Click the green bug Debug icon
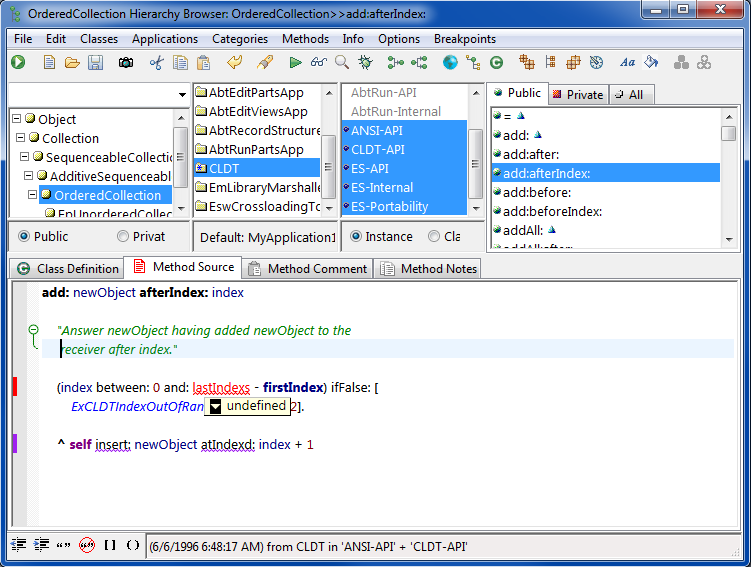The image size is (751, 567). pos(366,62)
